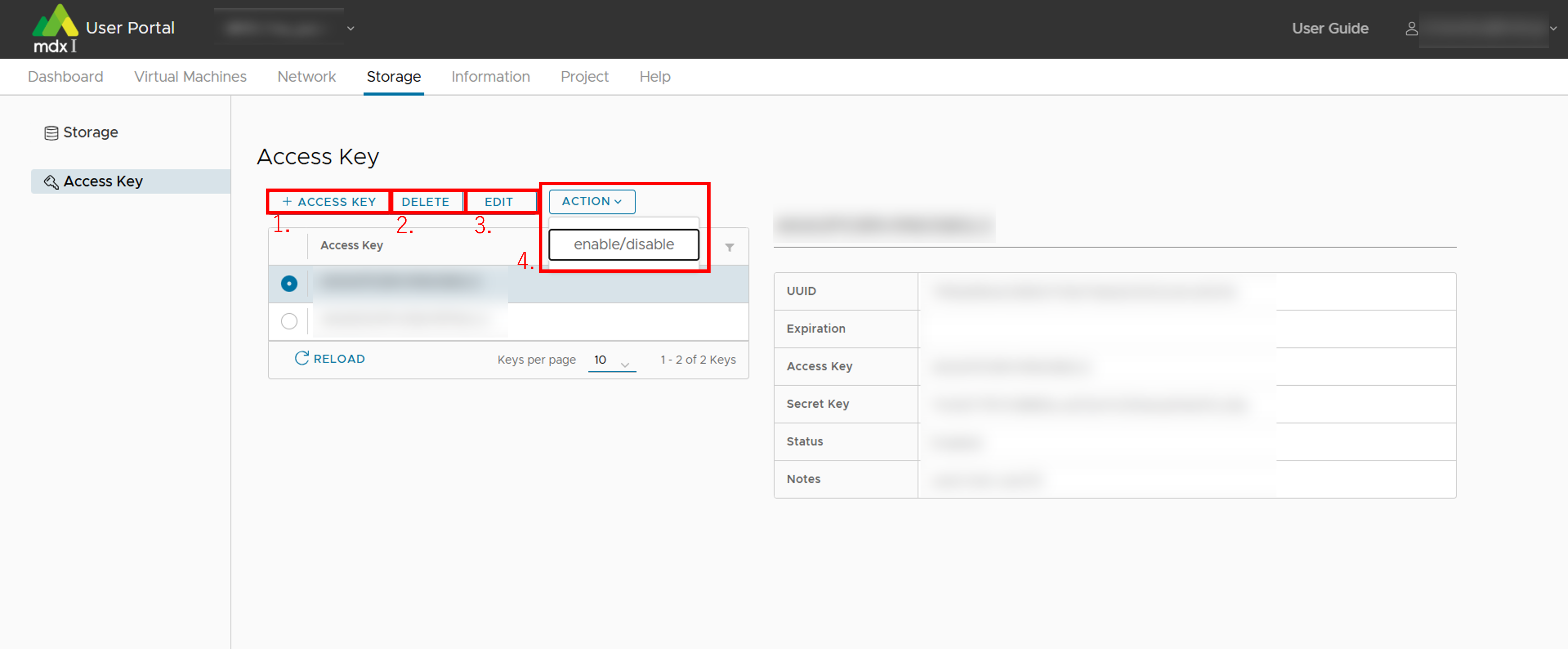Click the user profile icon

pos(1412,29)
